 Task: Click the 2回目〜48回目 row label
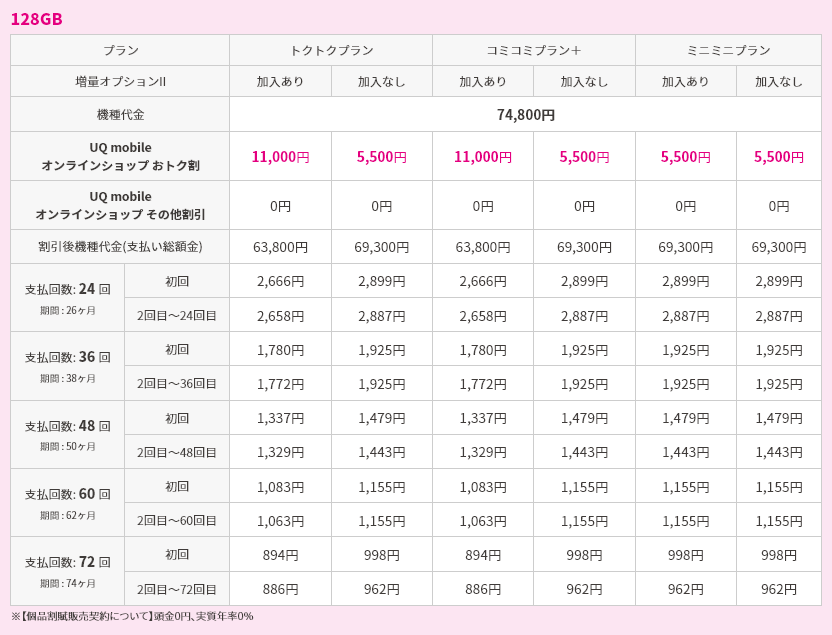177,452
